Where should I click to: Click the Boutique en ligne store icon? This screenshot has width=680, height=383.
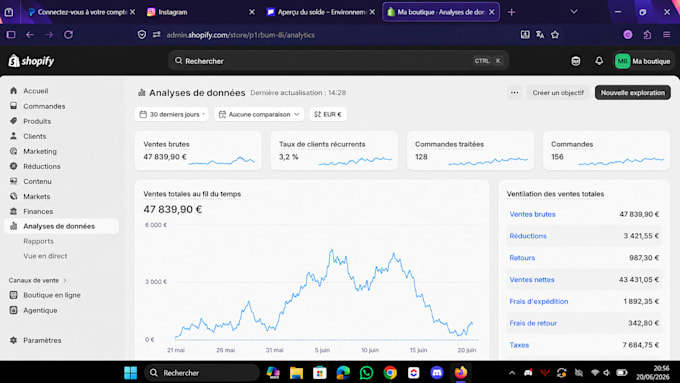[13, 295]
